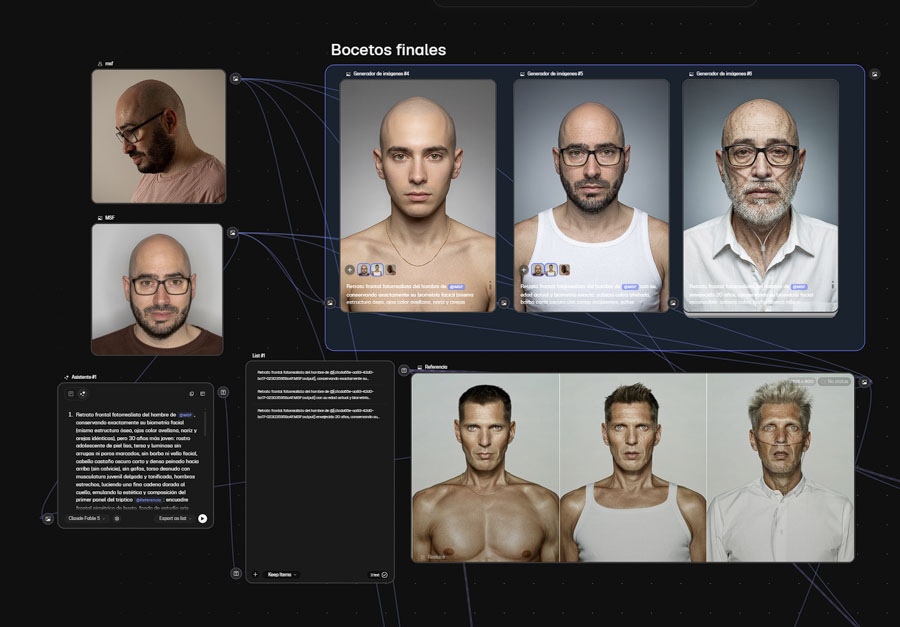The height and width of the screenshot is (627, 900).
Task: Select the MSF frontal portrait image node
Action: [157, 289]
